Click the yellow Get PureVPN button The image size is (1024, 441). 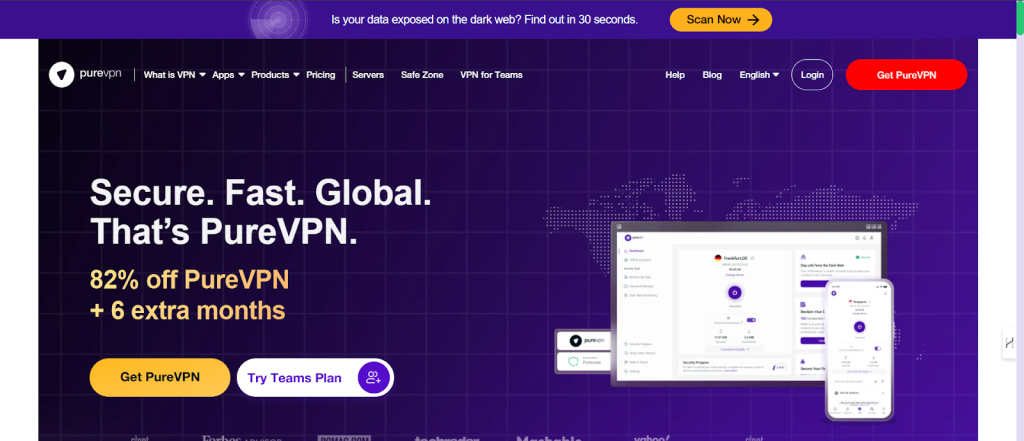160,377
